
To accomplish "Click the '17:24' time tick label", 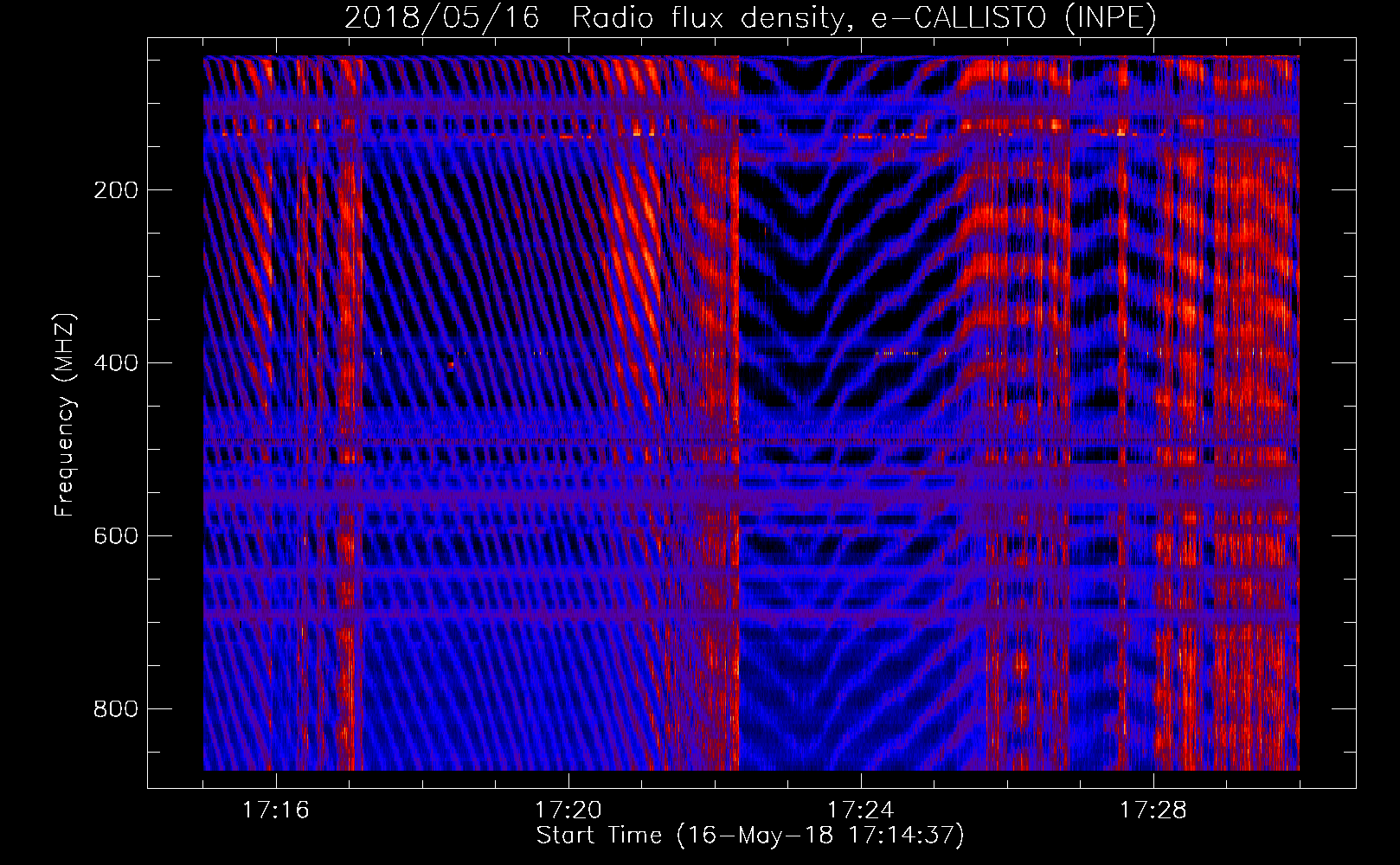I will pos(860,811).
